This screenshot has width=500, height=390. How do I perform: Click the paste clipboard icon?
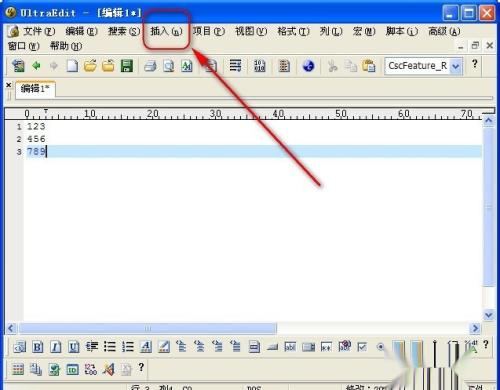point(369,66)
